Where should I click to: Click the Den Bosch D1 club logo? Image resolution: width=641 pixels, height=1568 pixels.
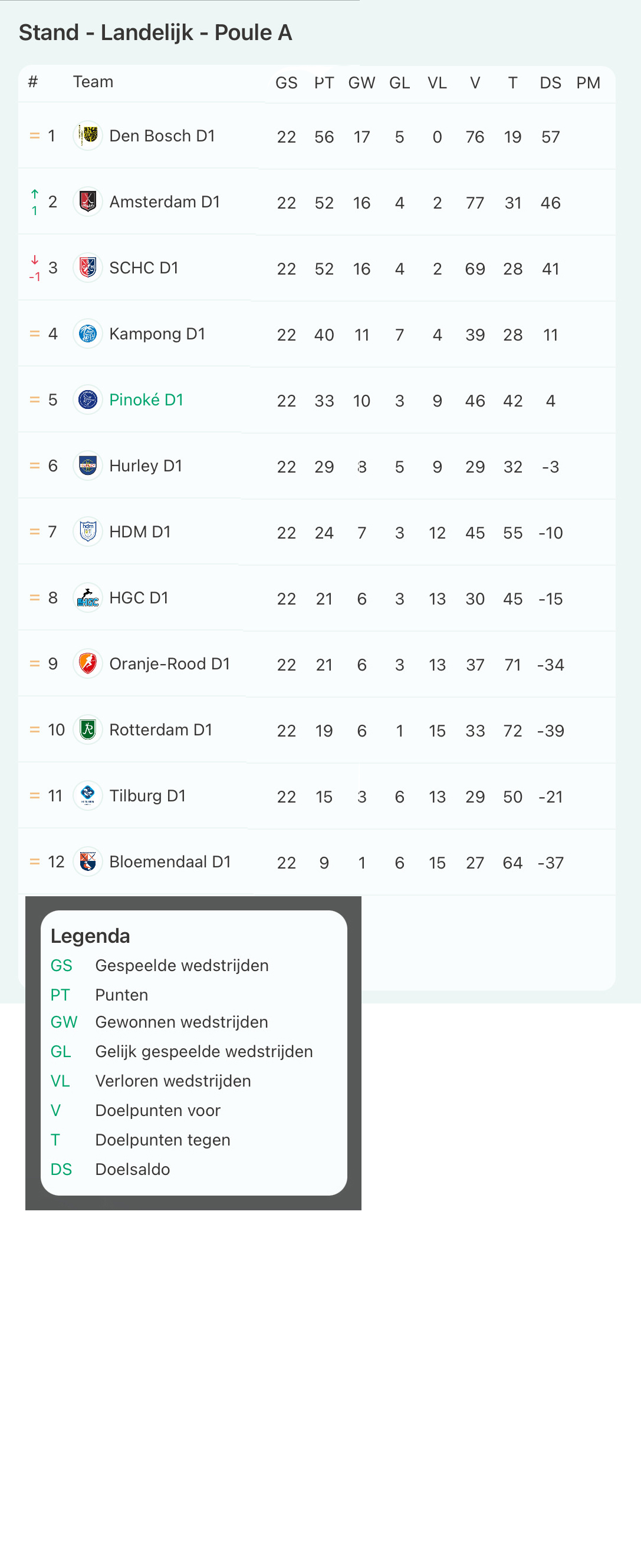tap(88, 136)
